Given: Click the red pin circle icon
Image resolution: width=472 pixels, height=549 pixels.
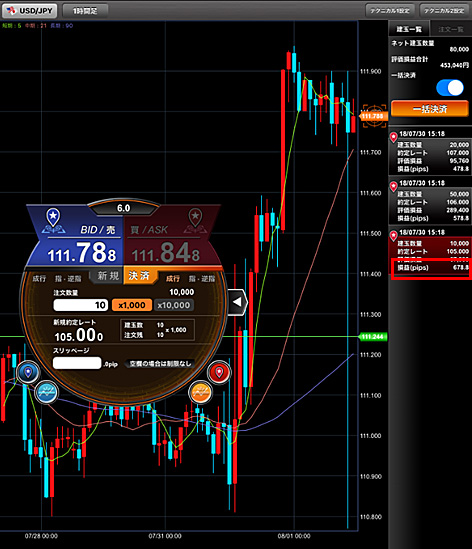Looking at the screenshot, I should click(x=219, y=372).
